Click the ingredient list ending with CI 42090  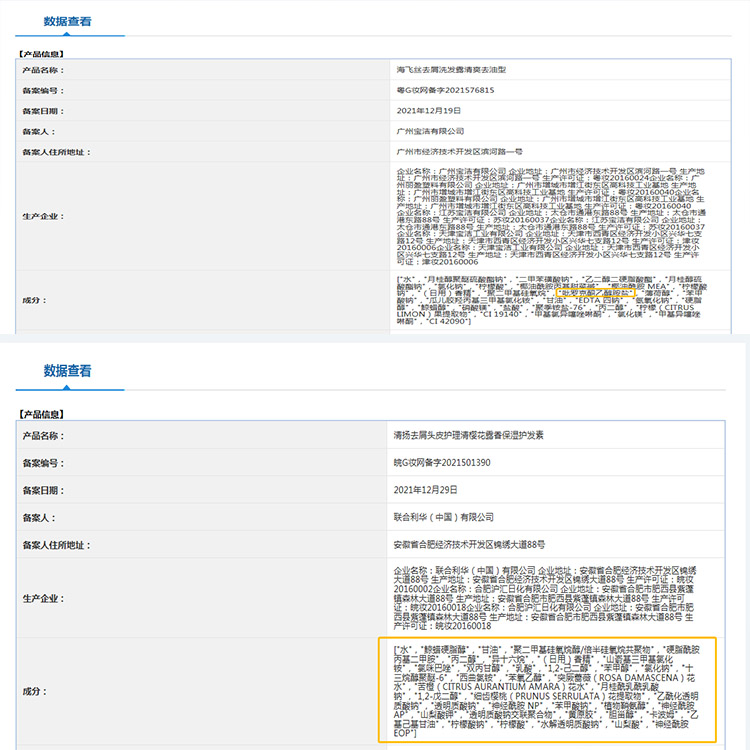point(551,300)
